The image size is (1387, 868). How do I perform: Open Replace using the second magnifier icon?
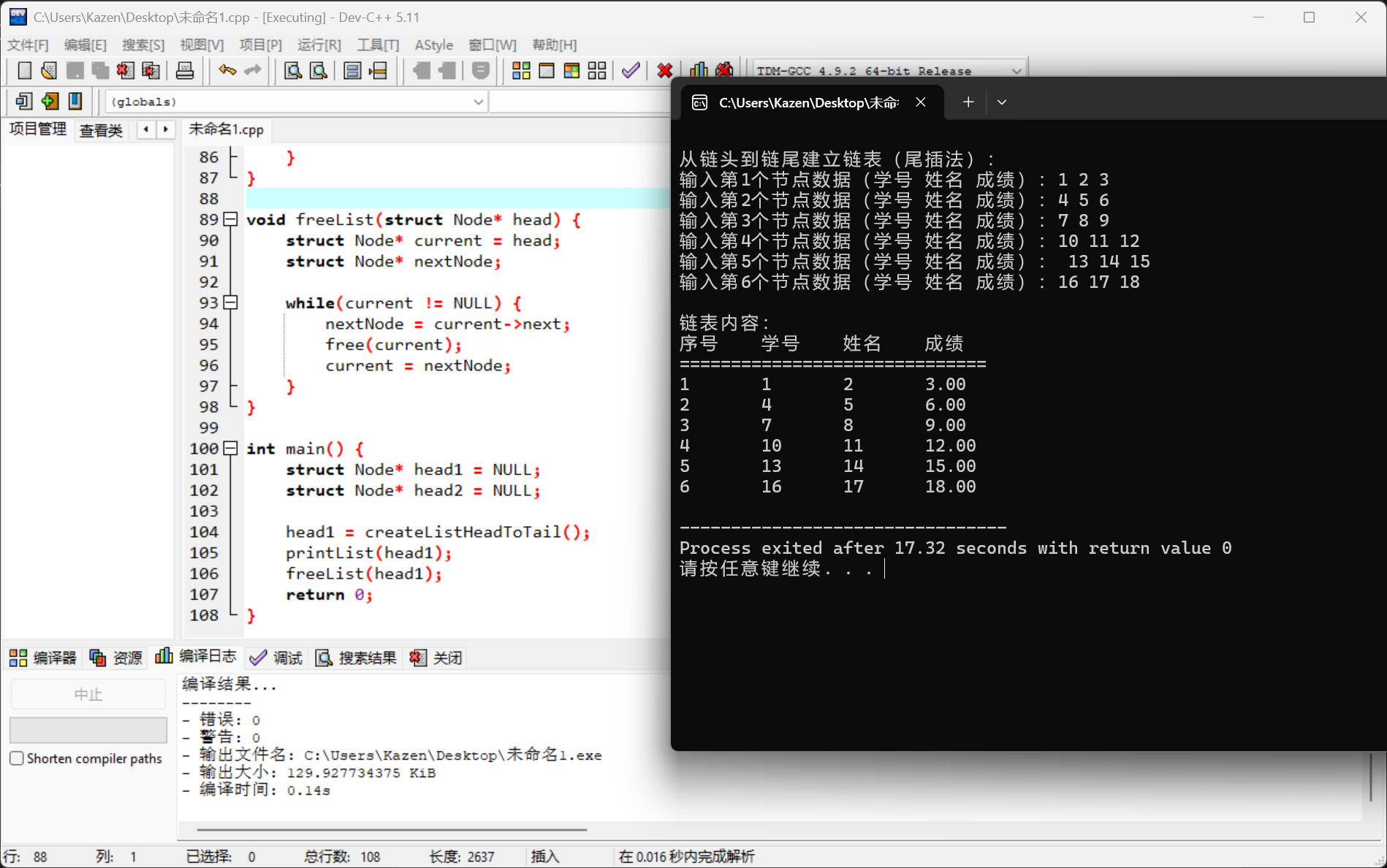(x=318, y=70)
